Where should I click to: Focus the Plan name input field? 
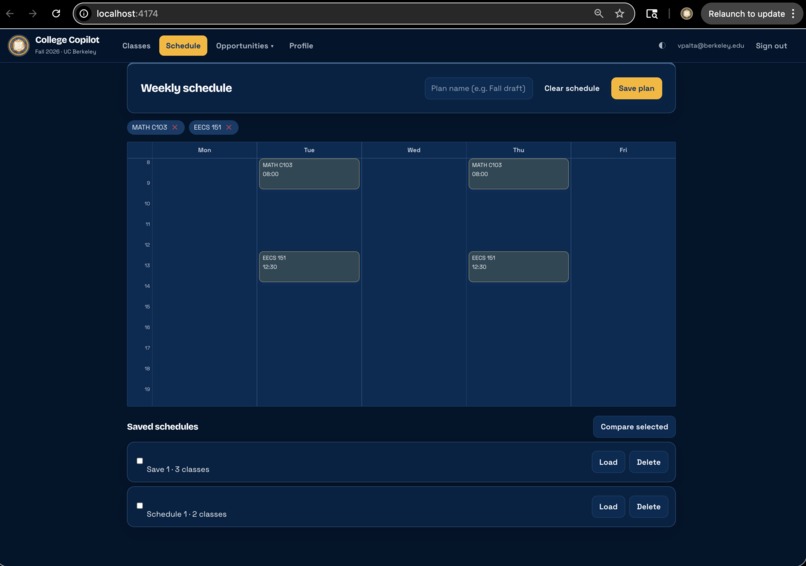pyautogui.click(x=479, y=88)
